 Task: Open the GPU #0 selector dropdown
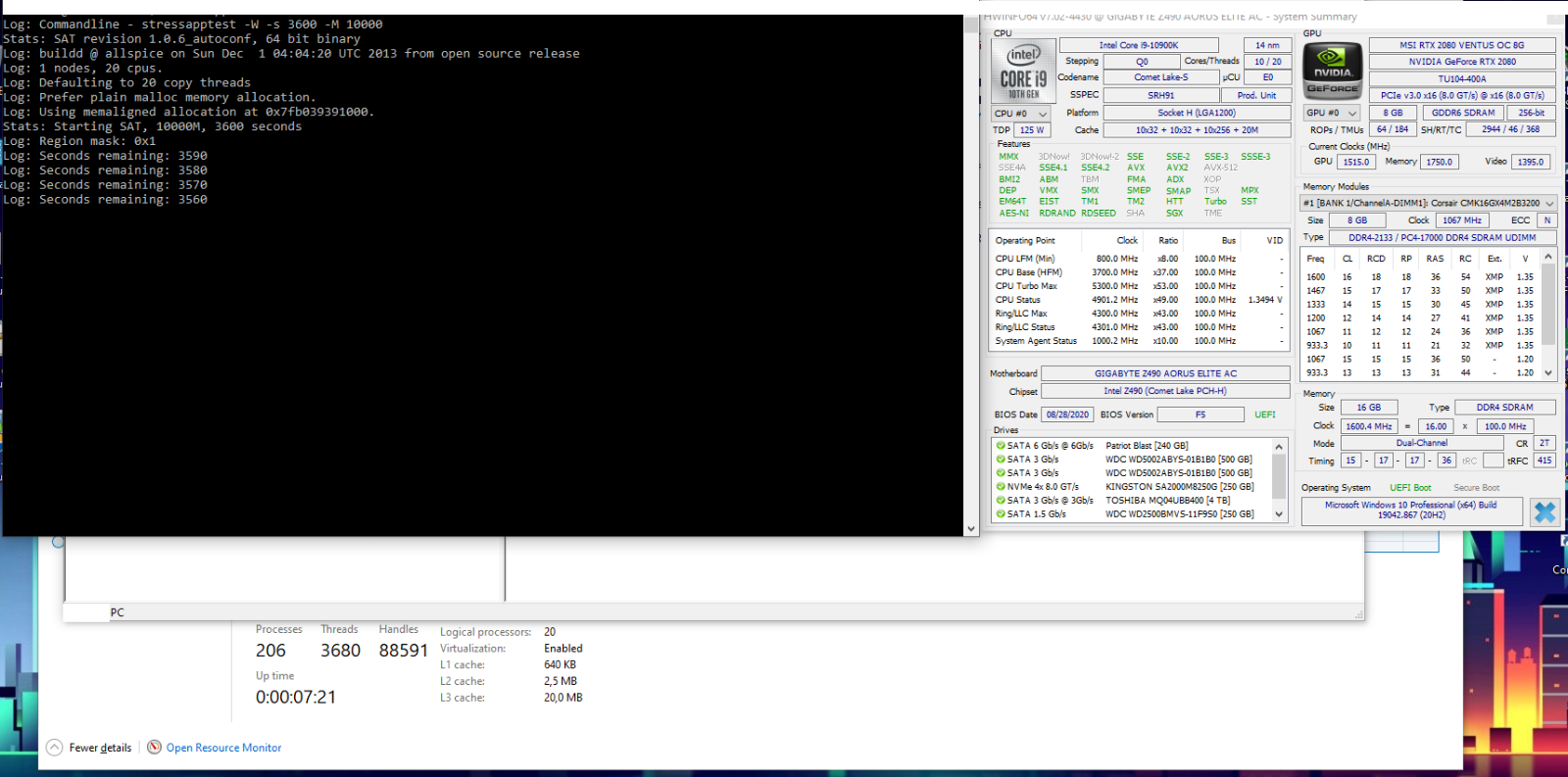point(1332,113)
